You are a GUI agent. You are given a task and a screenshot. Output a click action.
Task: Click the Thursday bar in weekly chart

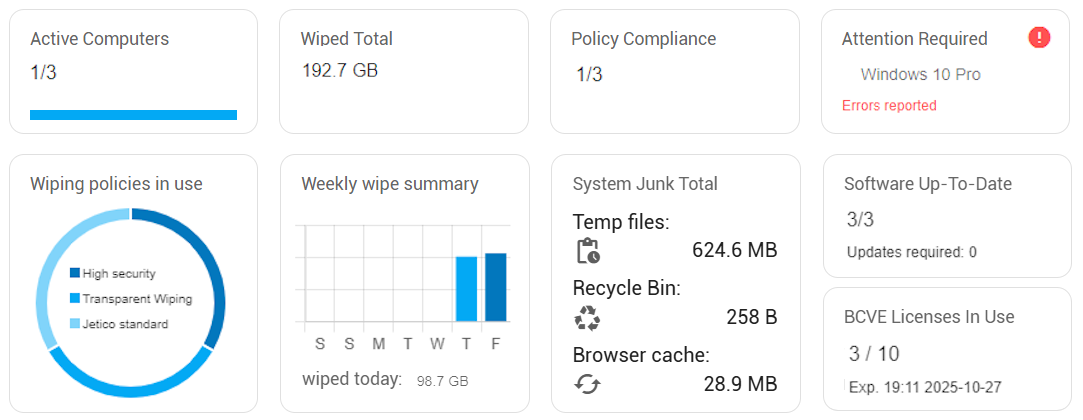click(x=467, y=289)
